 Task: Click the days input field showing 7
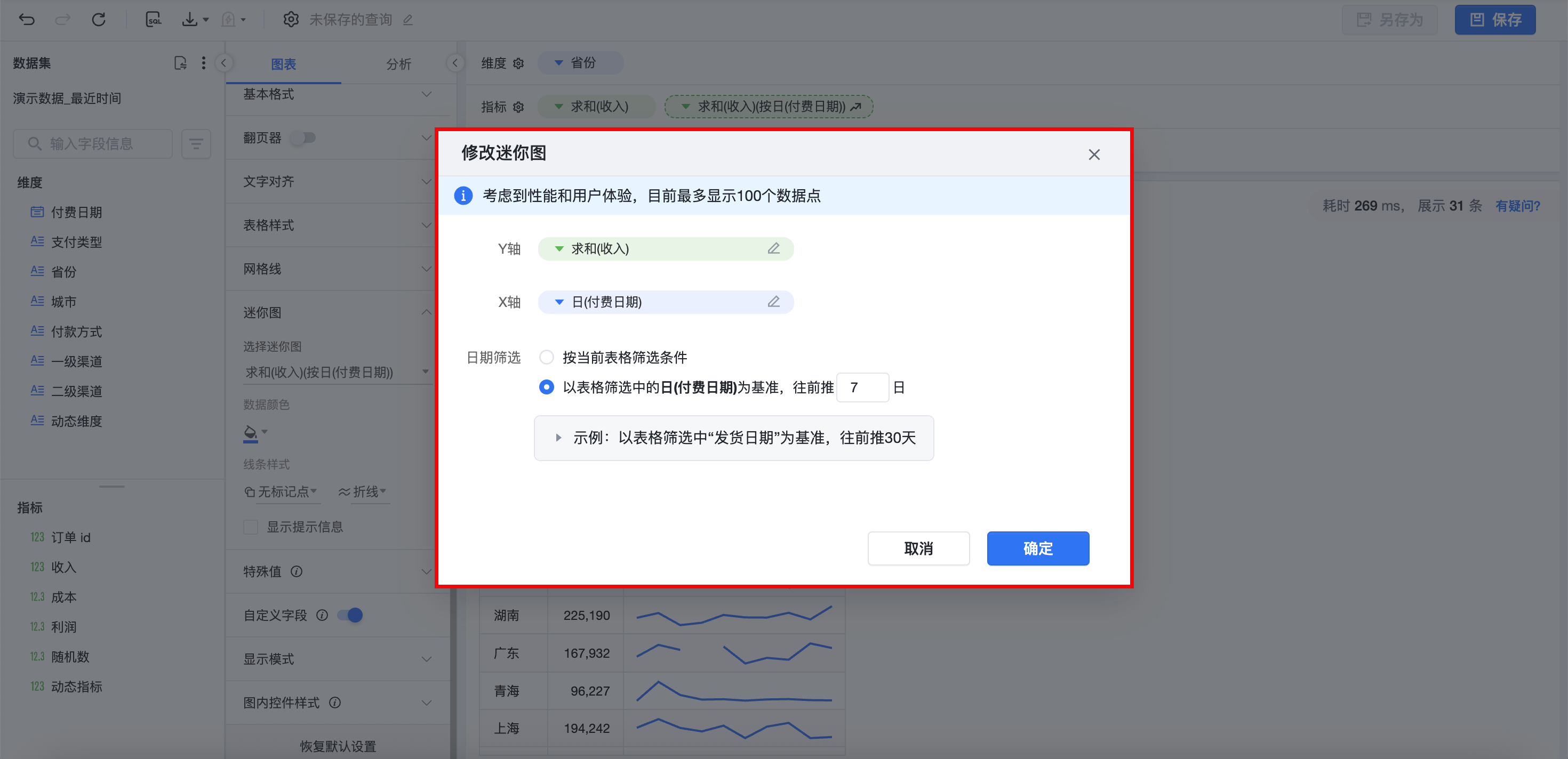(x=862, y=387)
